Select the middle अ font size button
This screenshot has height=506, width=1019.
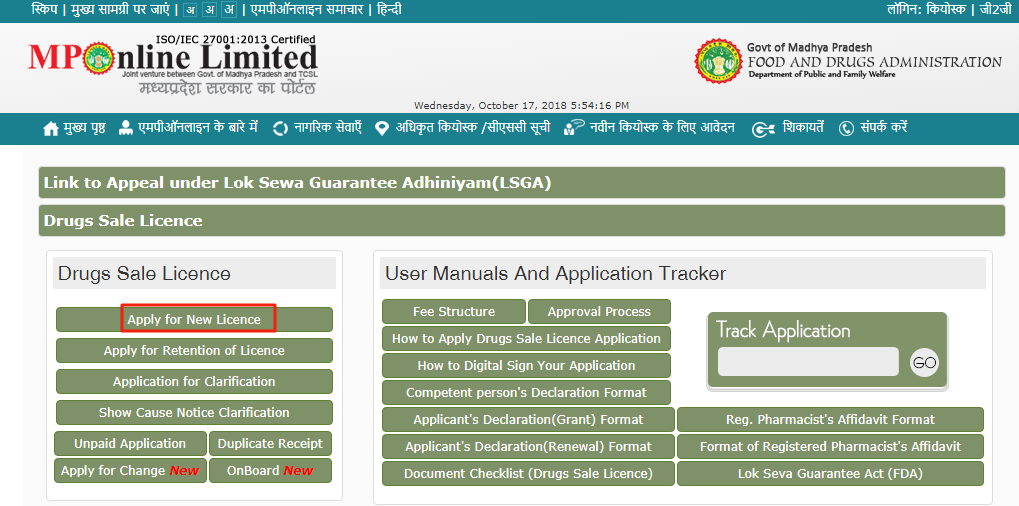[x=210, y=10]
